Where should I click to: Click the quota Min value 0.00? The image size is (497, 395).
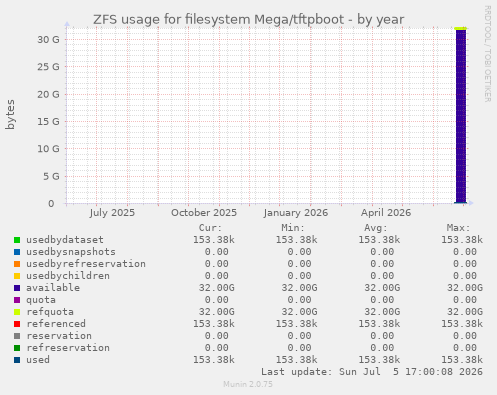[299, 300]
